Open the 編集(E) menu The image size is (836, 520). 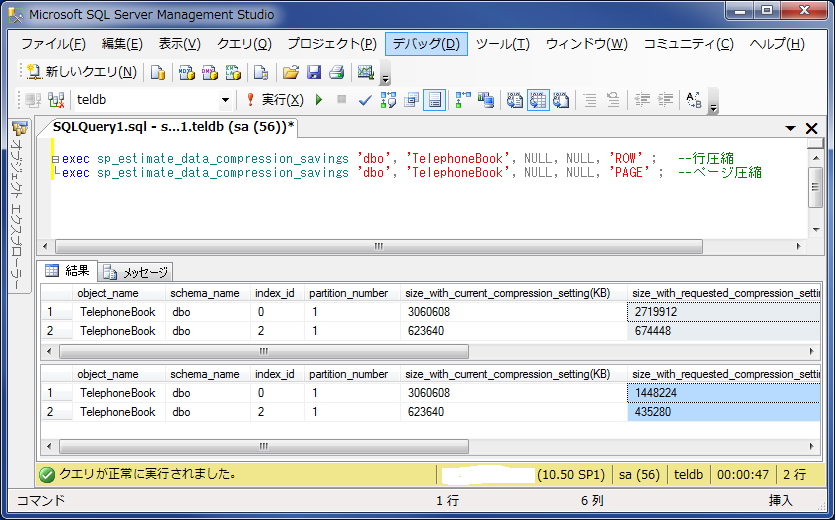(122, 44)
